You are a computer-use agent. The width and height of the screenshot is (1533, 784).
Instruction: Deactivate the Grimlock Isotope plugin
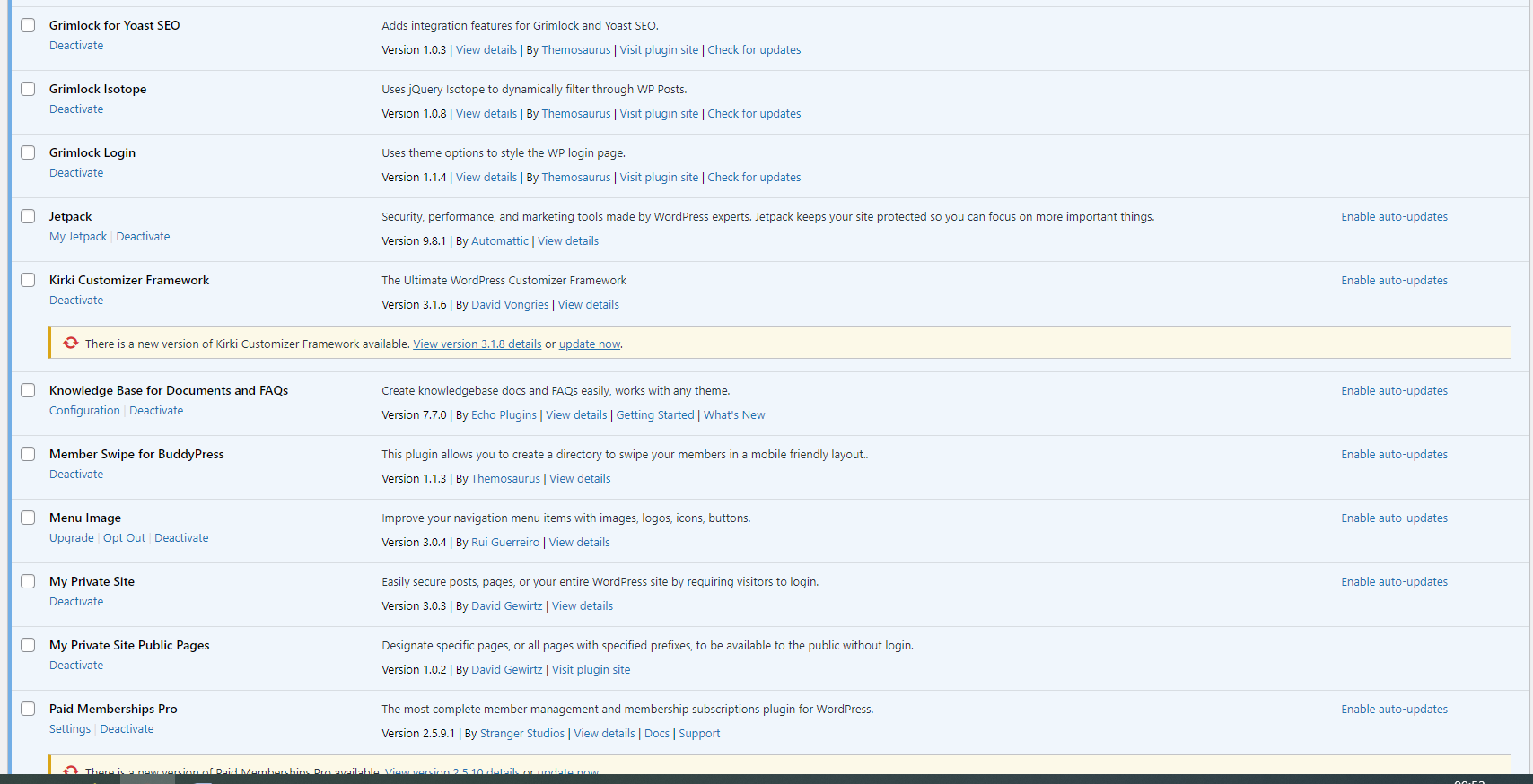pos(76,109)
